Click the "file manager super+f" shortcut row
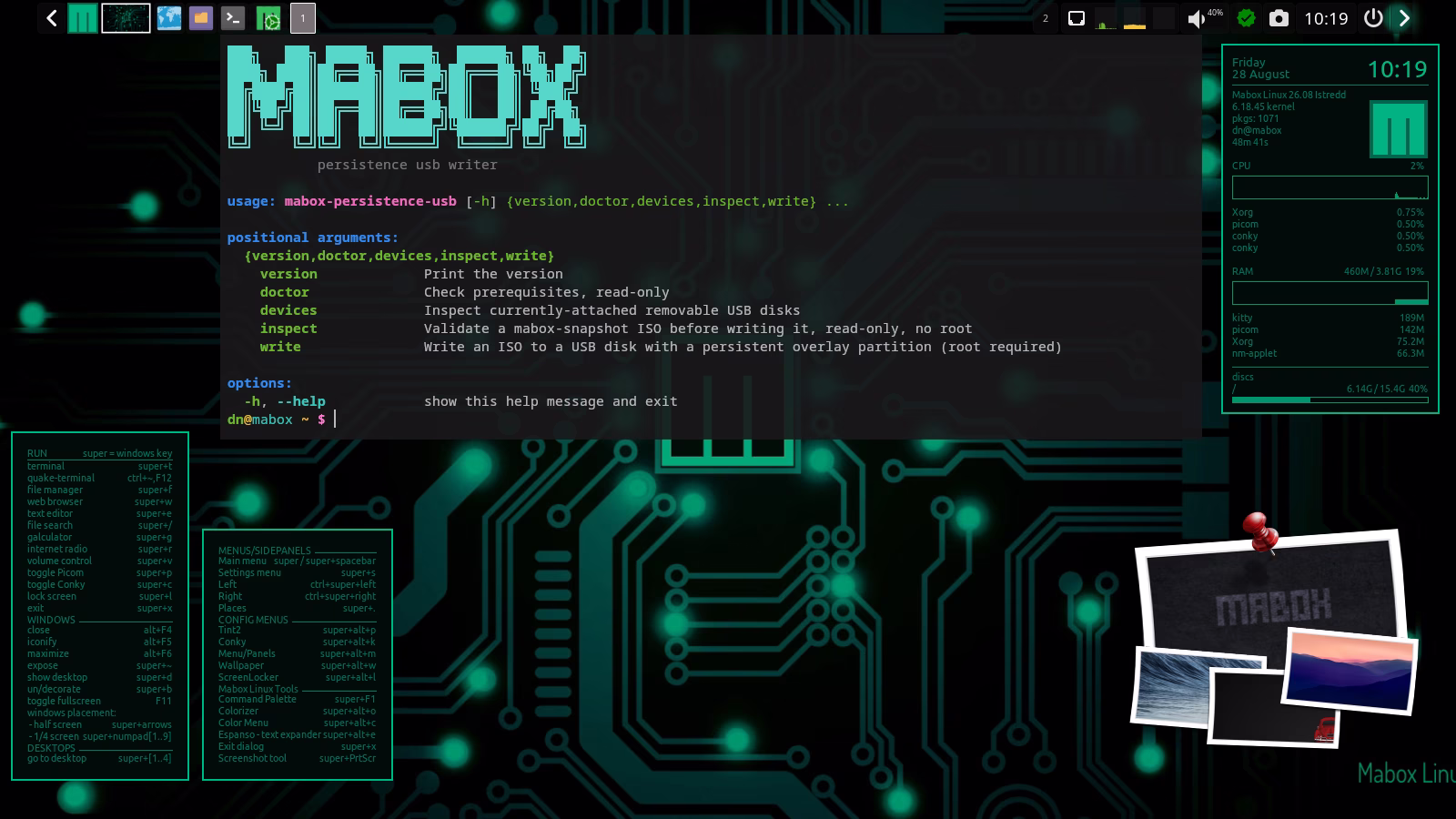Image resolution: width=1456 pixels, height=819 pixels. click(99, 490)
